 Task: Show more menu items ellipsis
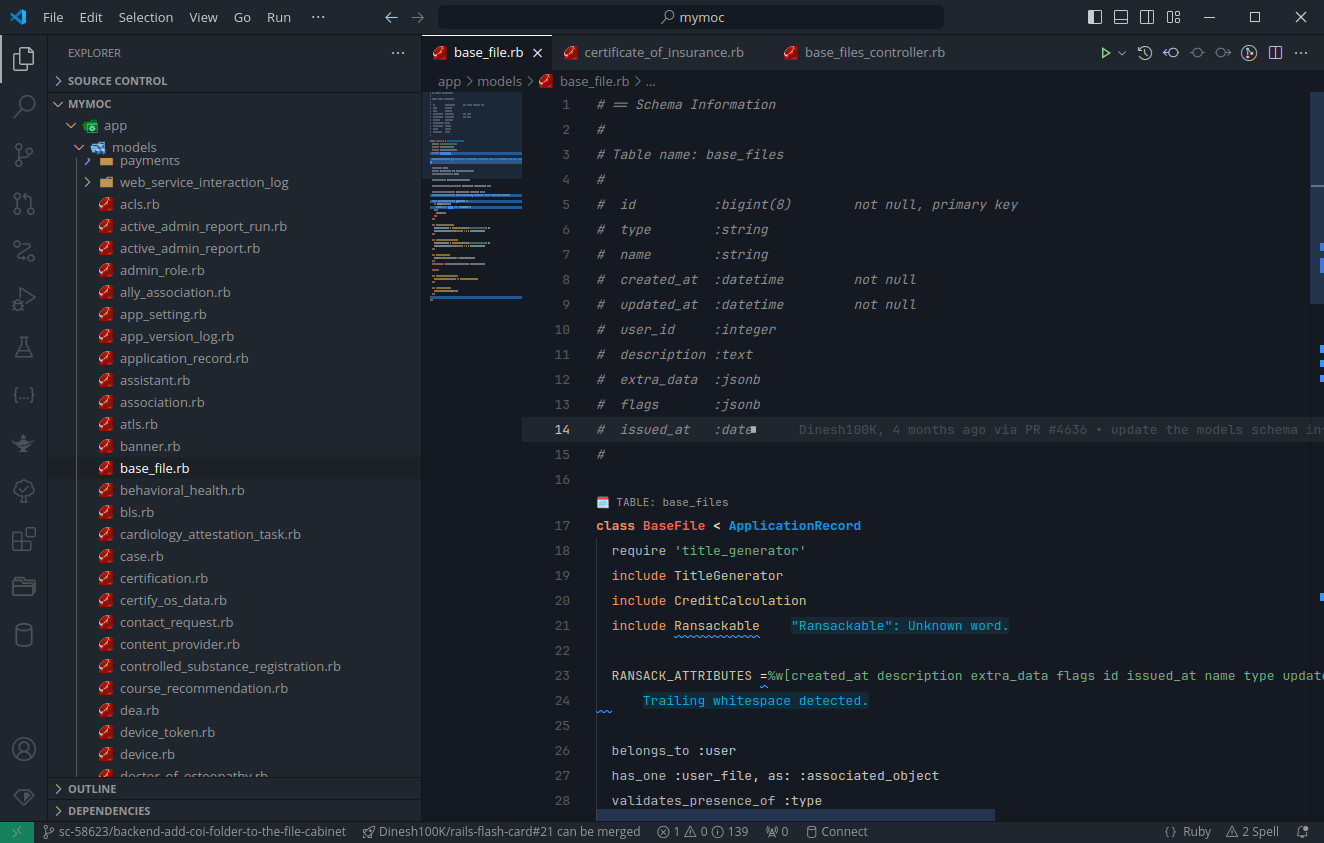tap(318, 17)
